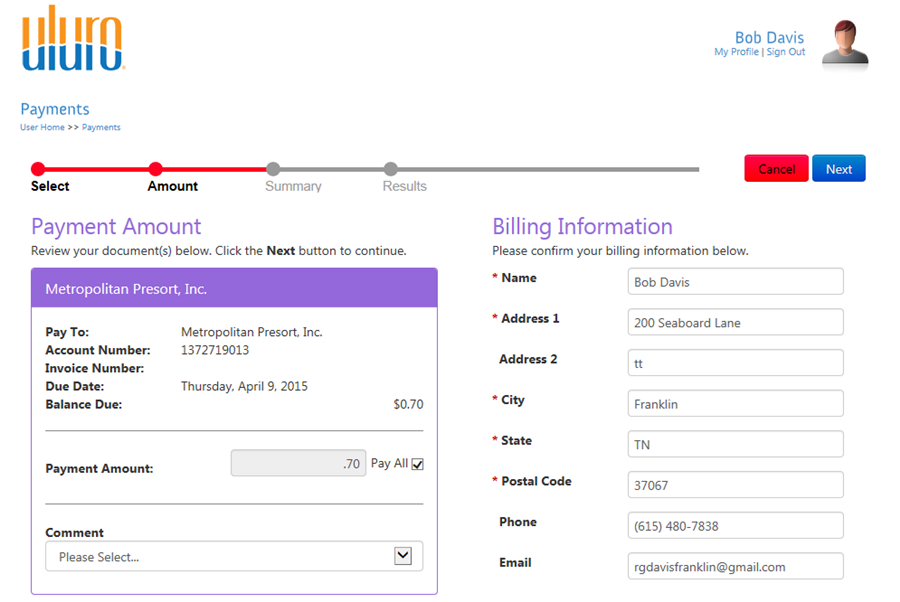The height and width of the screenshot is (602, 900).
Task: Open My Profile link
Action: 735,52
